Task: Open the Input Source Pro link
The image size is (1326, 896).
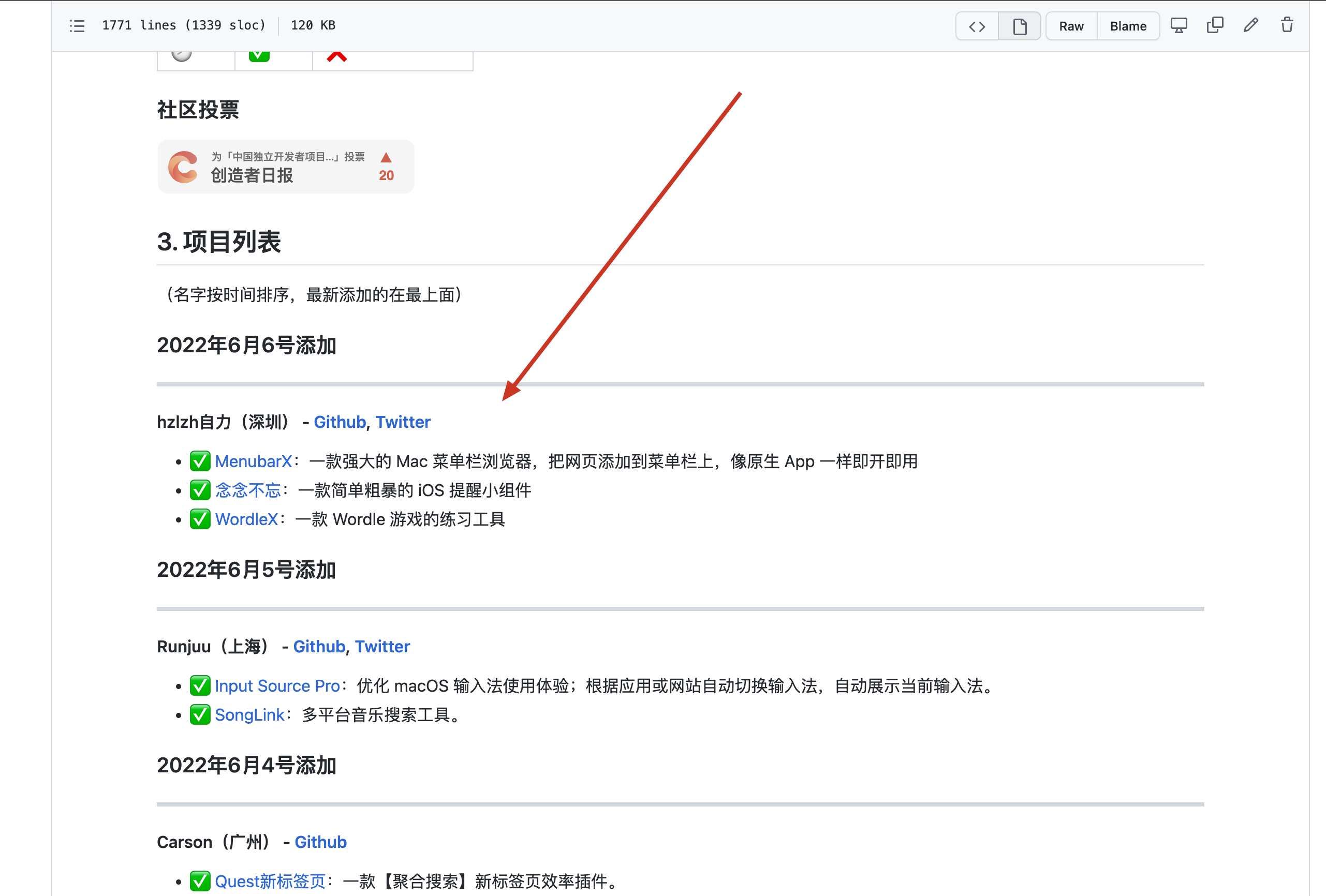Action: pyautogui.click(x=277, y=686)
